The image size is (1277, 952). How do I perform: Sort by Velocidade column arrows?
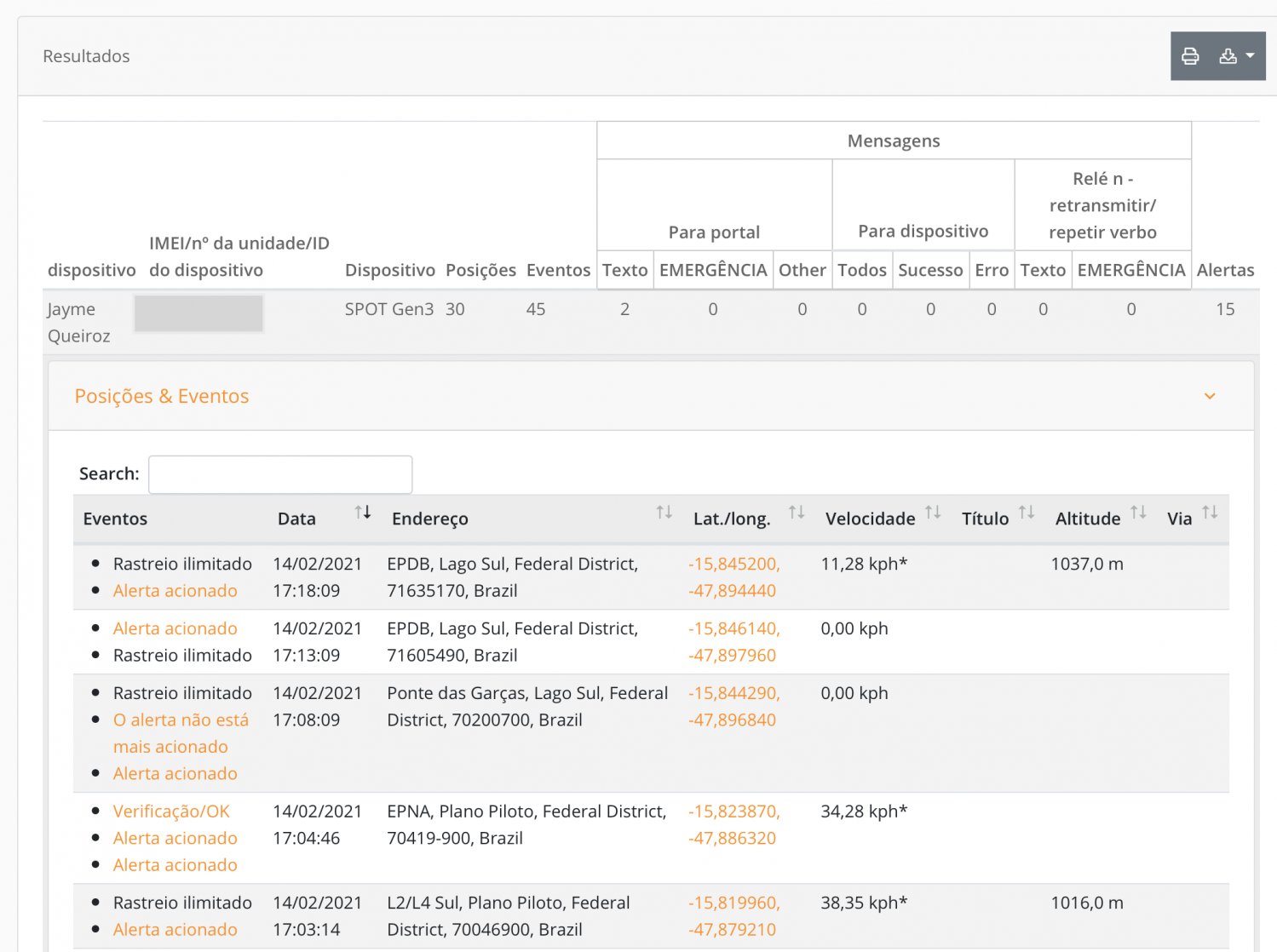pos(933,513)
